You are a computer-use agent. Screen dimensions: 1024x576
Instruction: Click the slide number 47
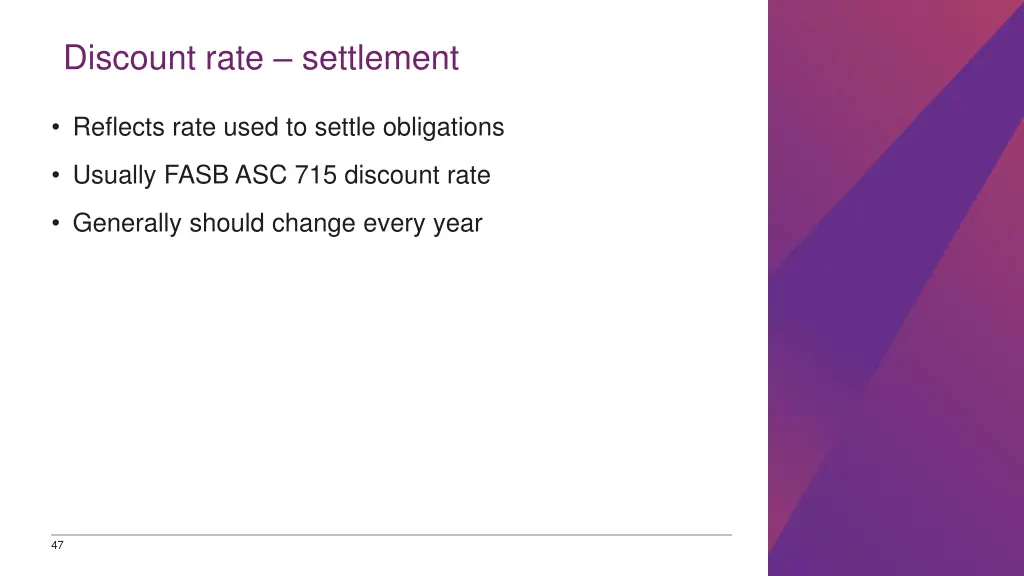(57, 545)
